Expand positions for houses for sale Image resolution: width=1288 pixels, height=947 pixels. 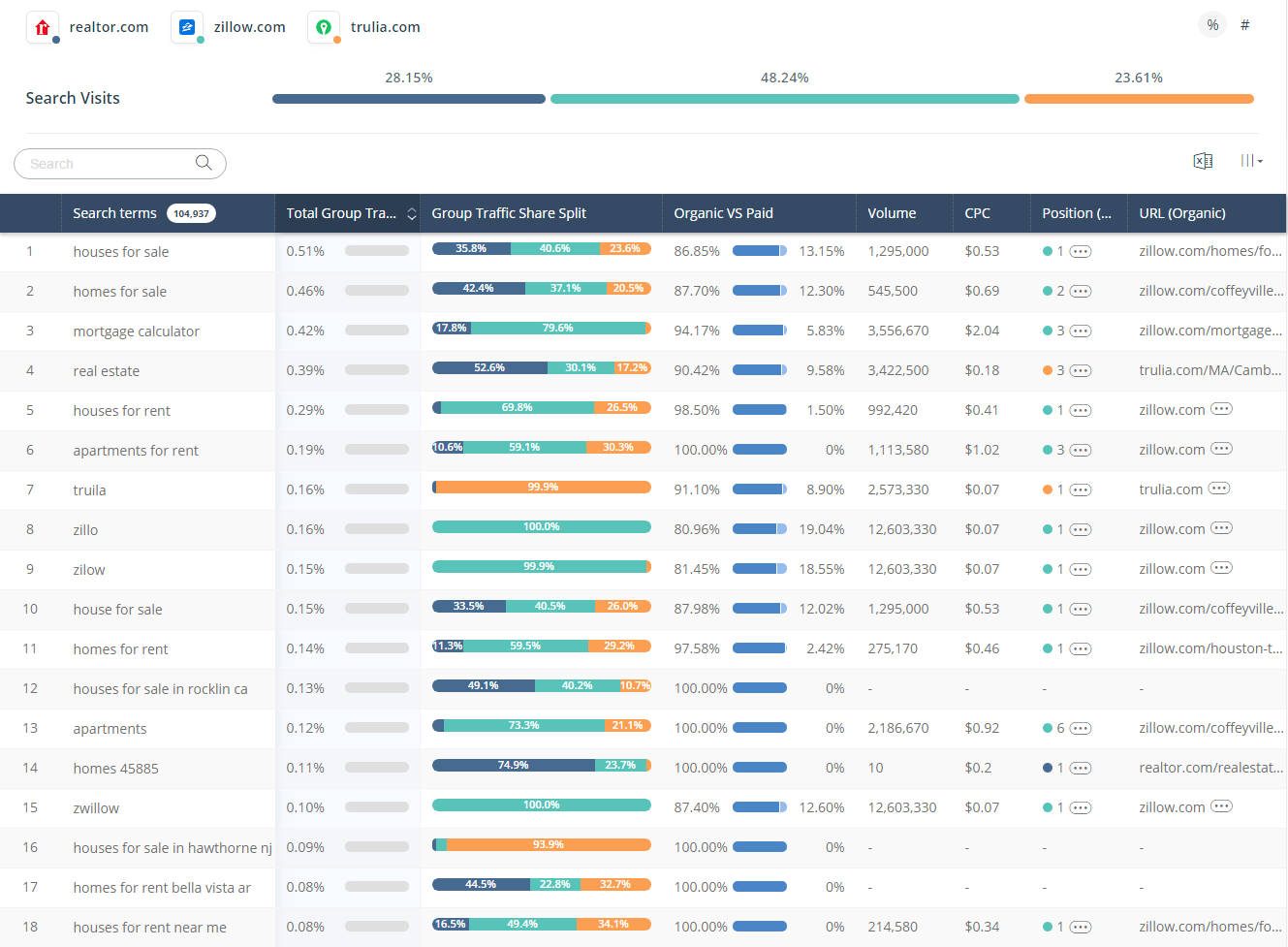pos(1081,252)
